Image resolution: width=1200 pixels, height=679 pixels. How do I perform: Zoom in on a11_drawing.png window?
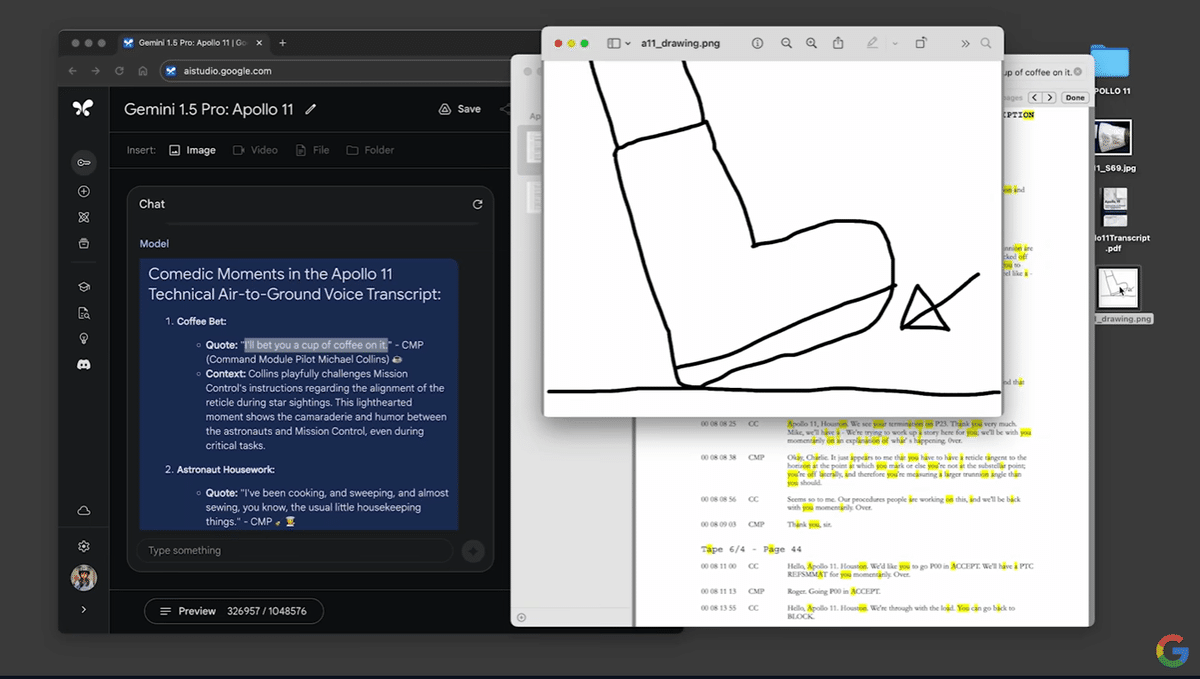tap(811, 43)
